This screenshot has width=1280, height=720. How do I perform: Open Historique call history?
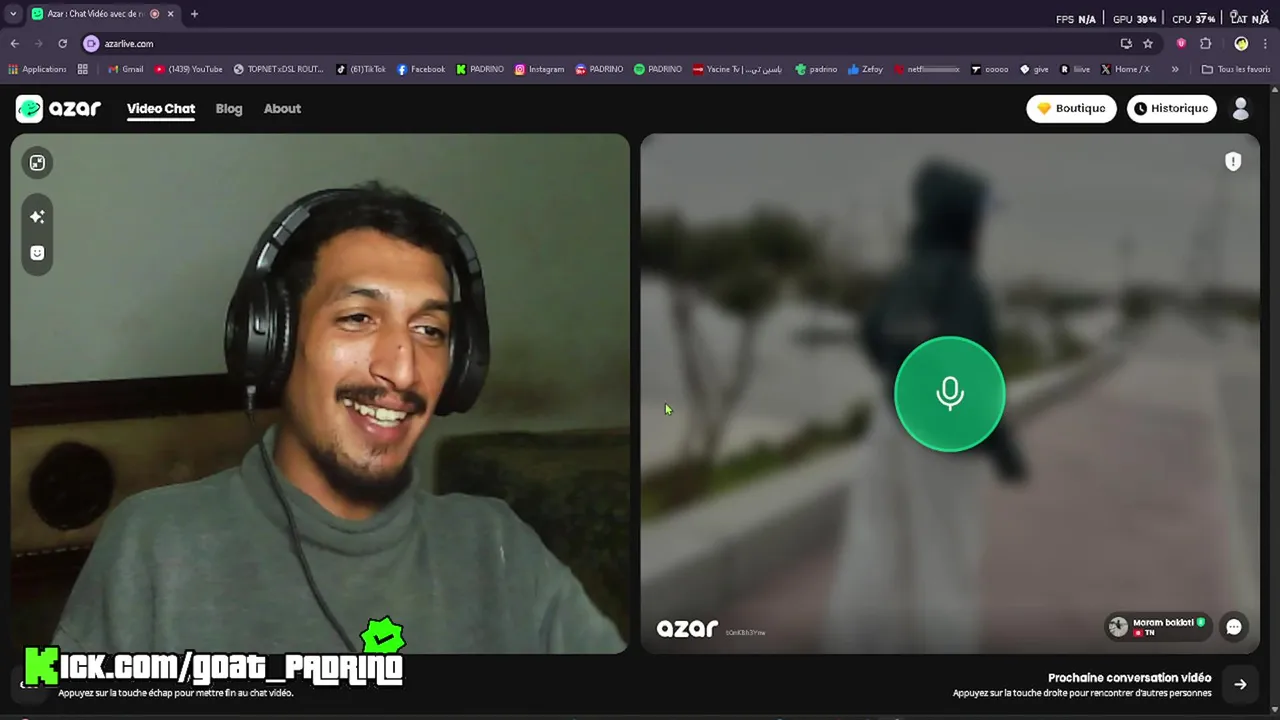click(x=1171, y=108)
